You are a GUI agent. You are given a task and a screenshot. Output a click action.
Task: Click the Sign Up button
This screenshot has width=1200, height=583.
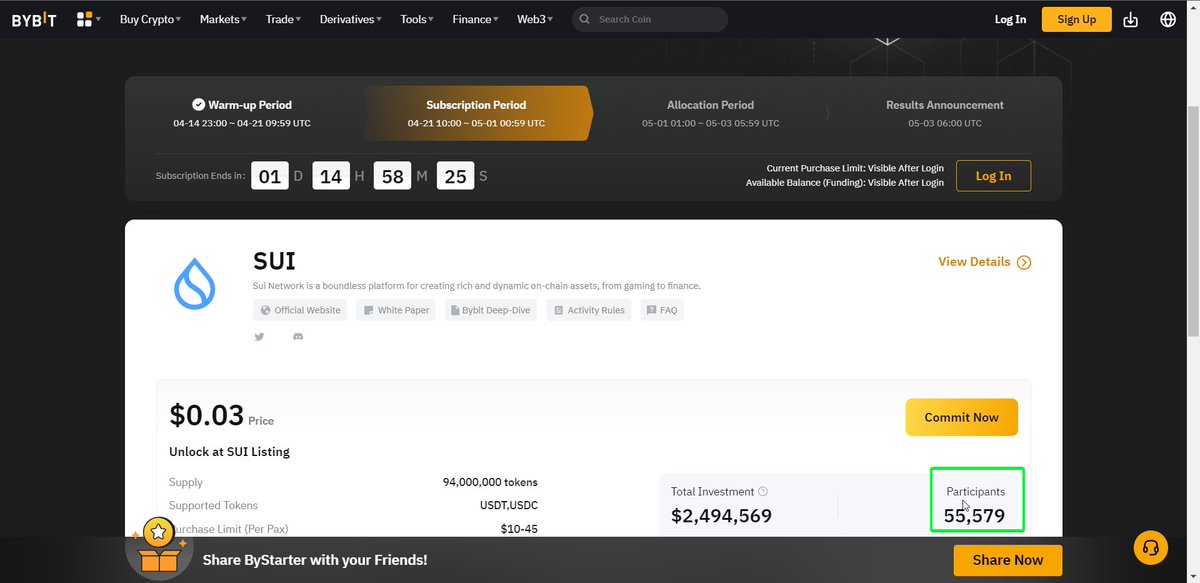pyautogui.click(x=1077, y=19)
